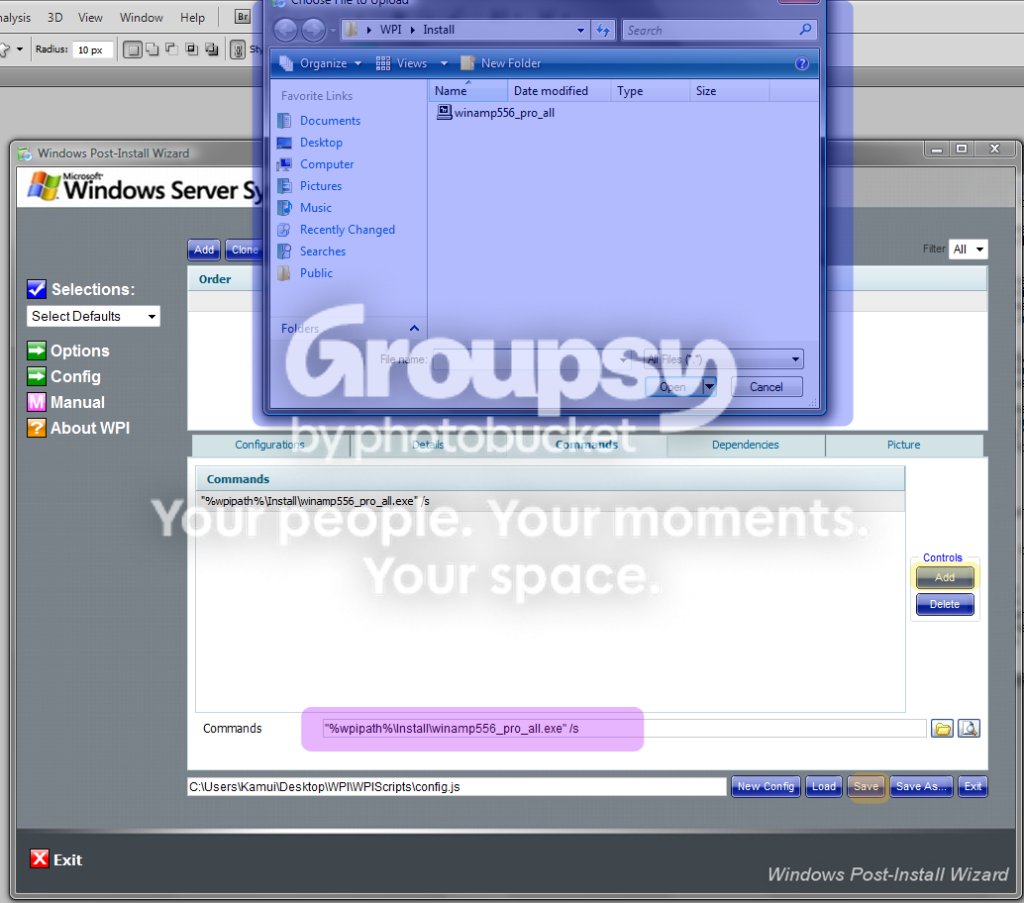Select the winamp command row in Commands list
This screenshot has width=1024, height=903.
550,501
